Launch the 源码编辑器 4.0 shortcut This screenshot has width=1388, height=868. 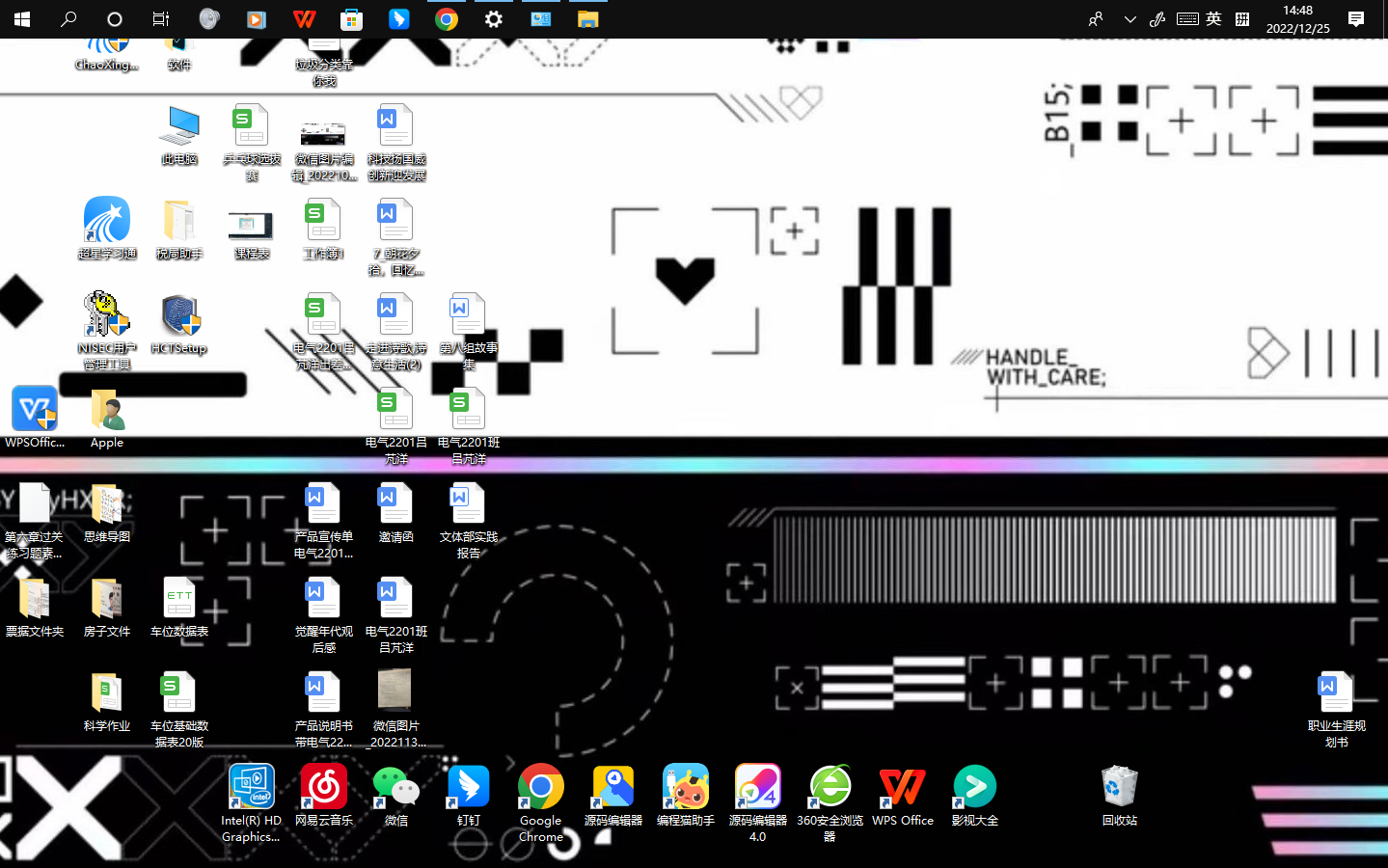(x=758, y=804)
